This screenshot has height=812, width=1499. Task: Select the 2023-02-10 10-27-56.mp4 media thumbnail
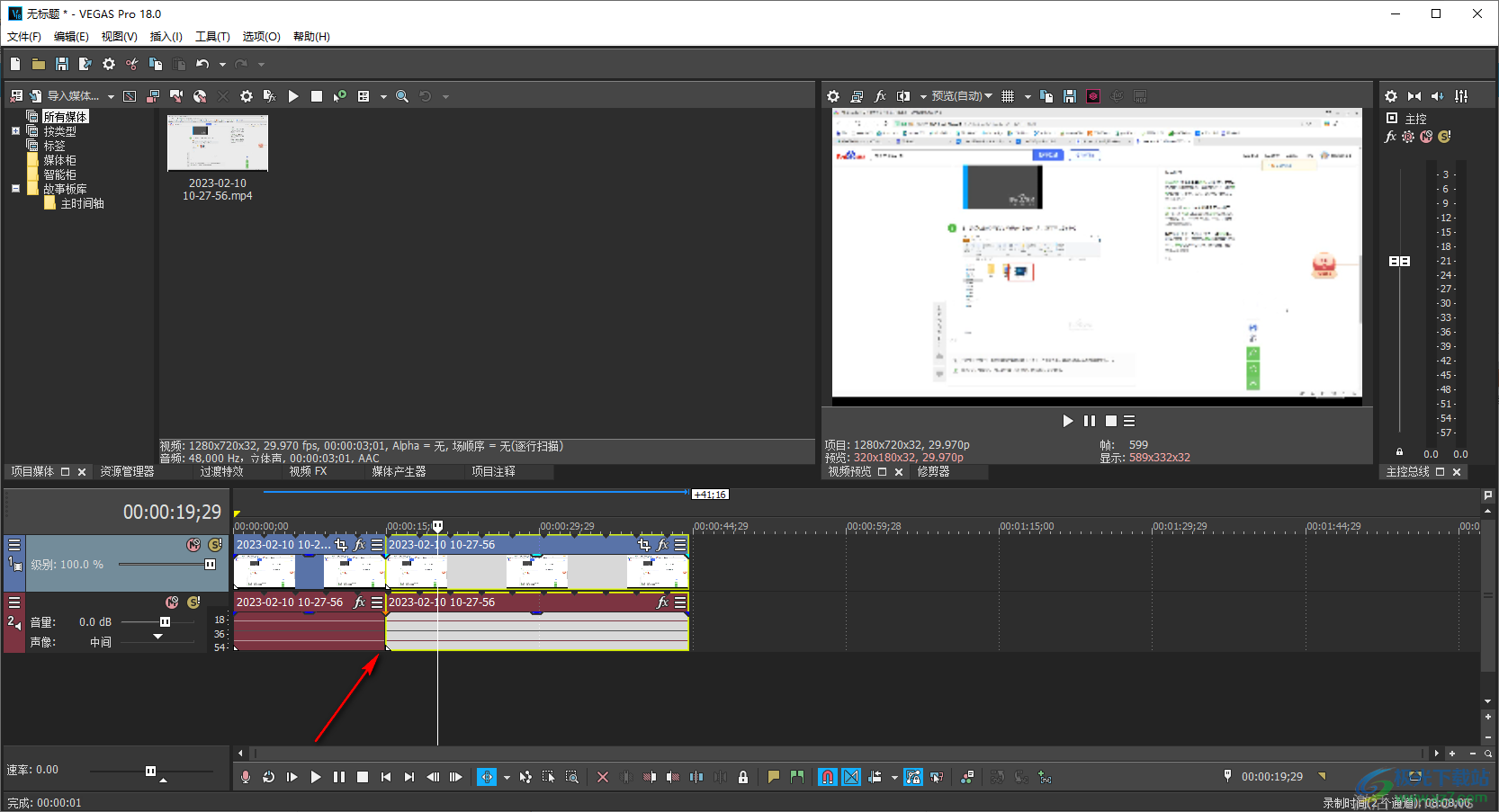click(218, 142)
